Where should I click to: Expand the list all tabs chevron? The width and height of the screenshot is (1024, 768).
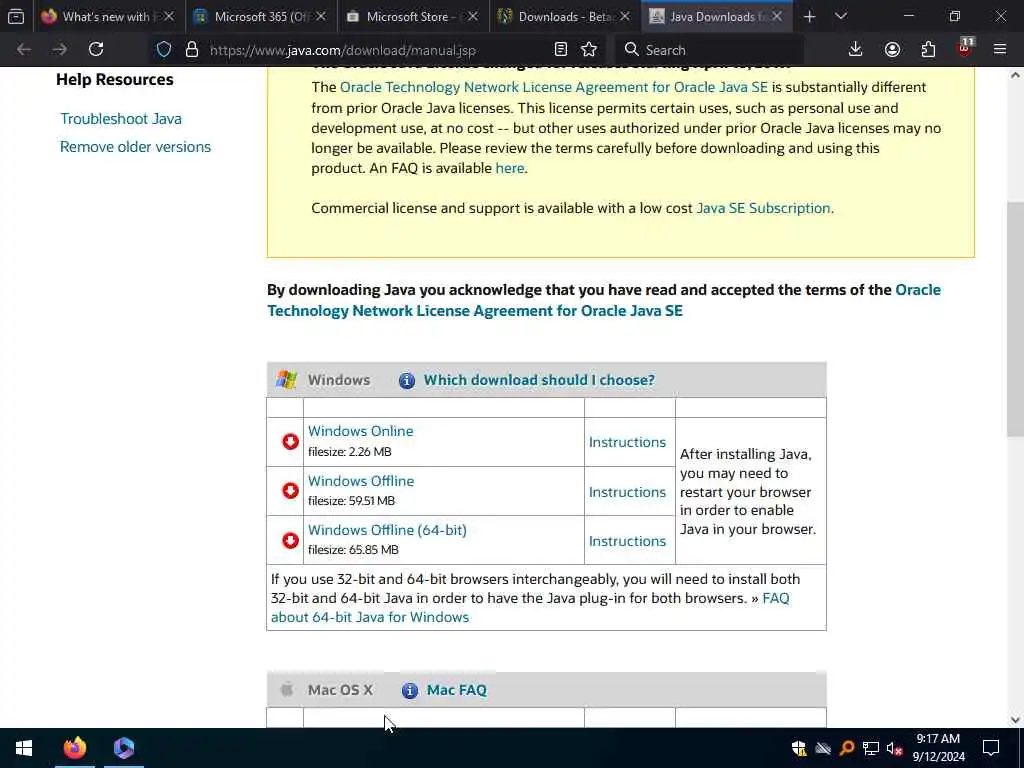(x=840, y=16)
